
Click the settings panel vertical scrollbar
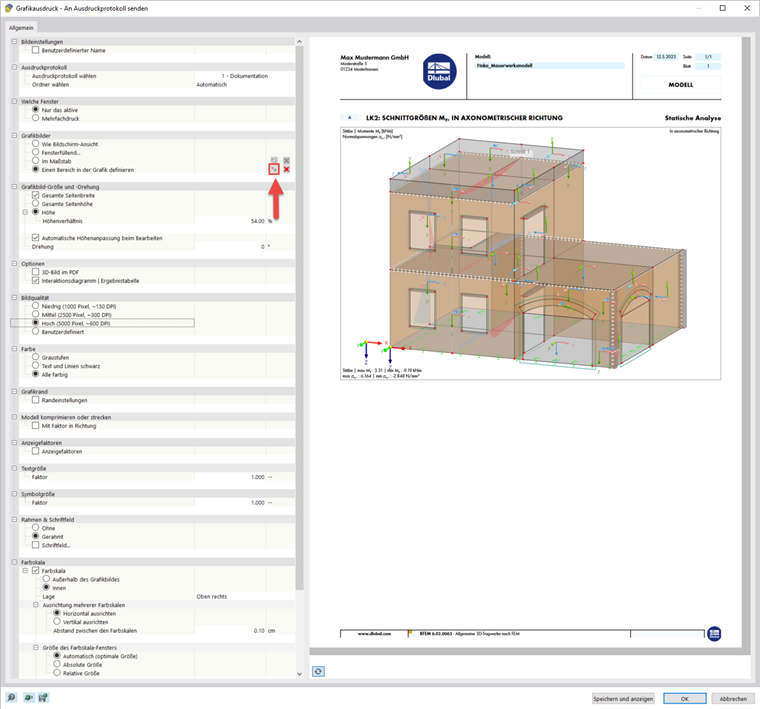point(299,317)
